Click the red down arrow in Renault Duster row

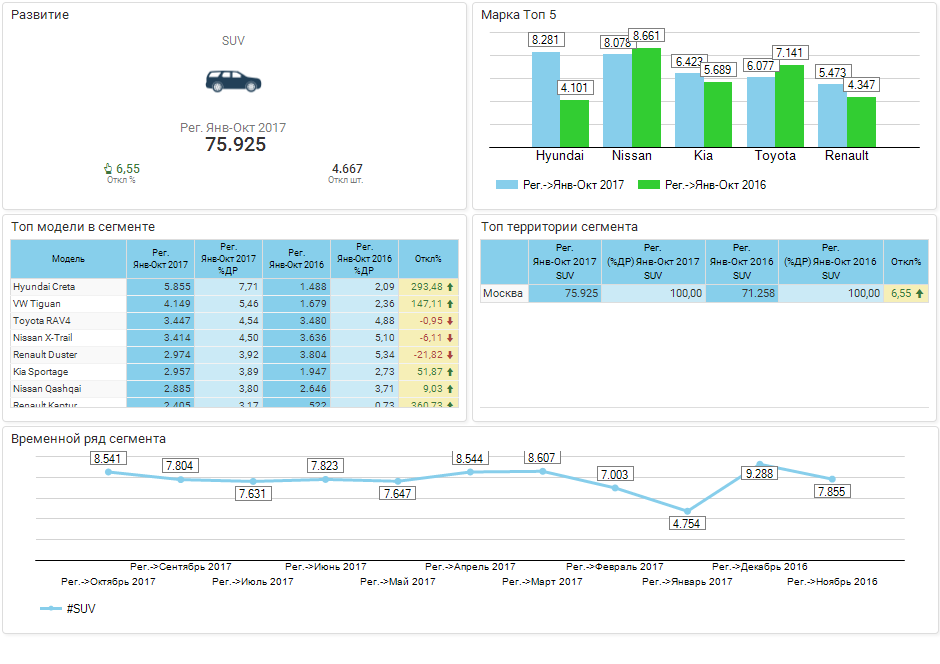450,355
